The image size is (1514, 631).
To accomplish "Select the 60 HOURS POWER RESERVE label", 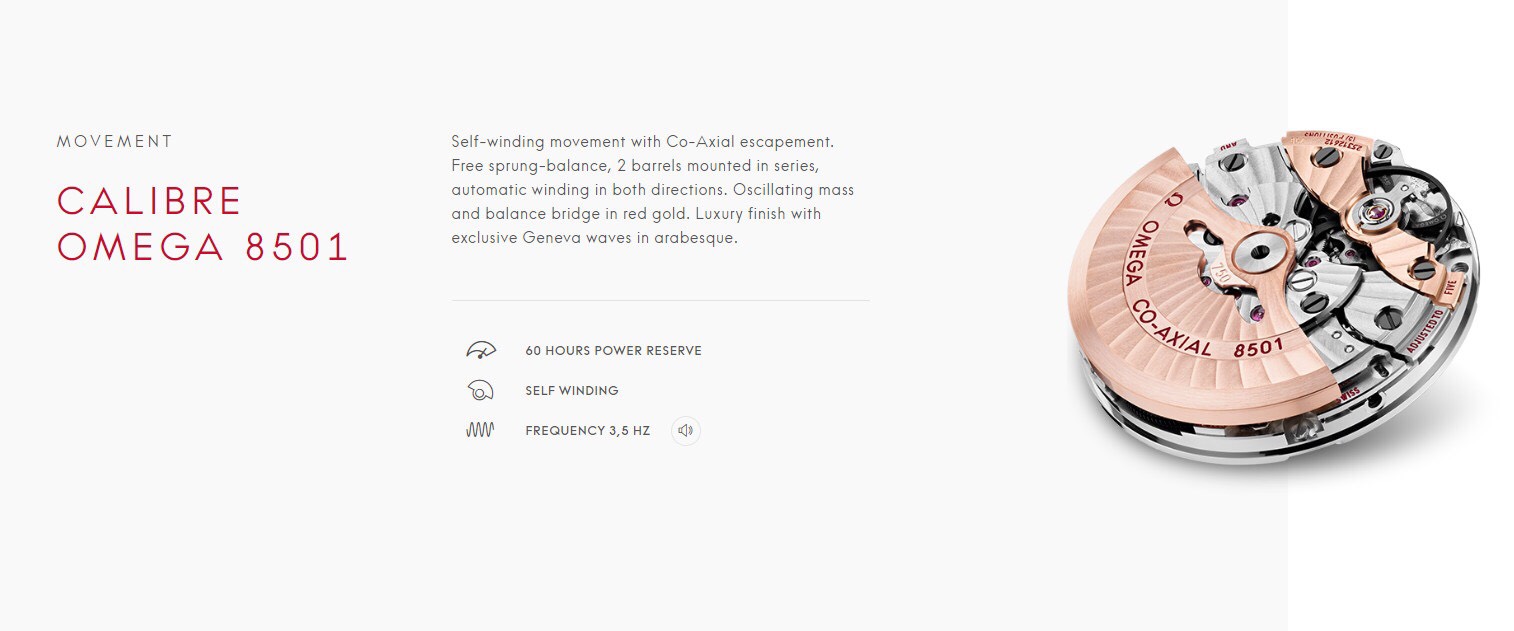I will pyautogui.click(x=613, y=351).
